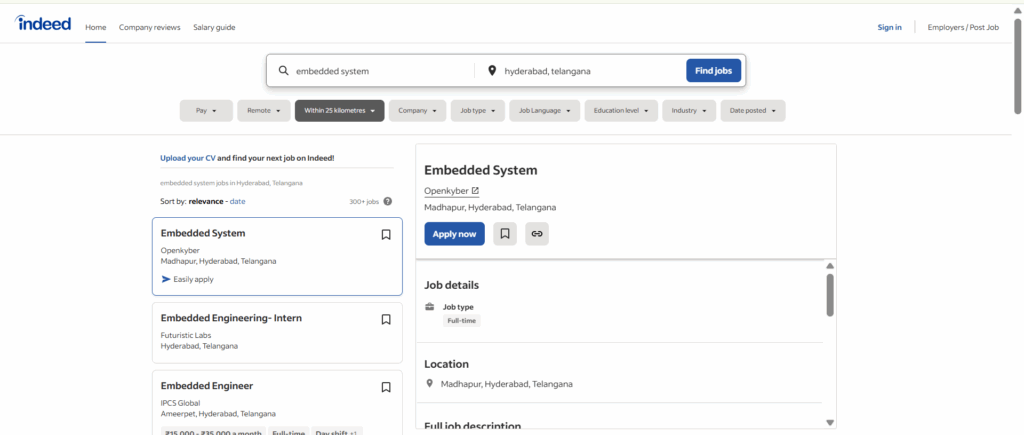Viewport: 1024px width, 435px height.
Task: Click the search magnifier icon in the keyword field
Action: point(283,71)
